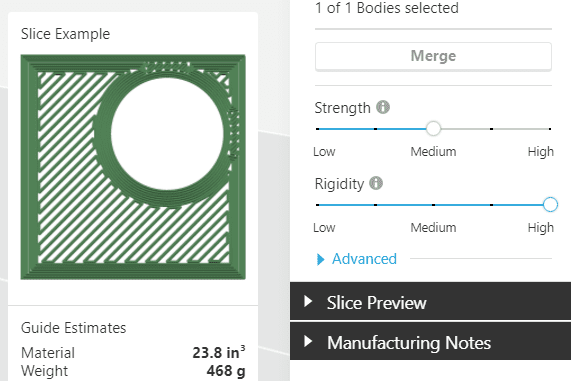Click the Merge button
571x381 pixels.
coord(433,56)
